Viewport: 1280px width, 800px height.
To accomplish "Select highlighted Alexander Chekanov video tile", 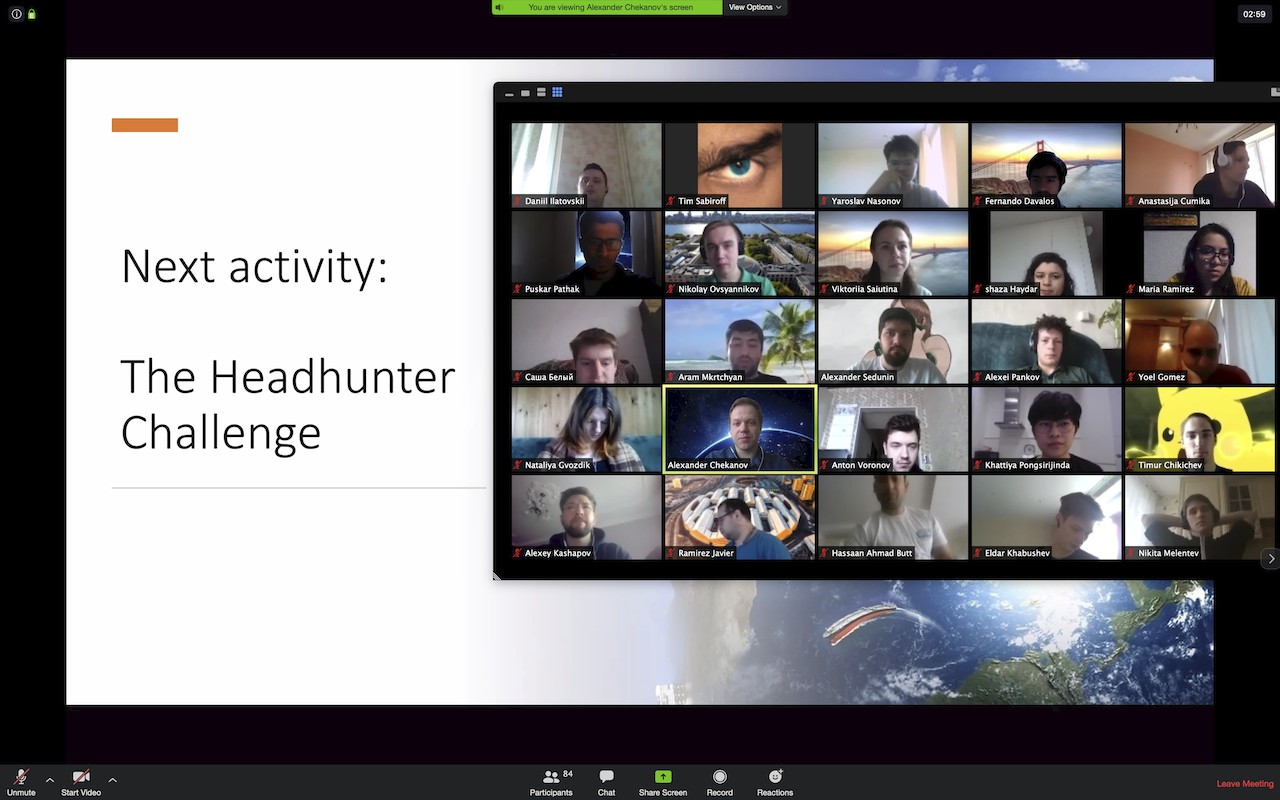I will point(740,429).
